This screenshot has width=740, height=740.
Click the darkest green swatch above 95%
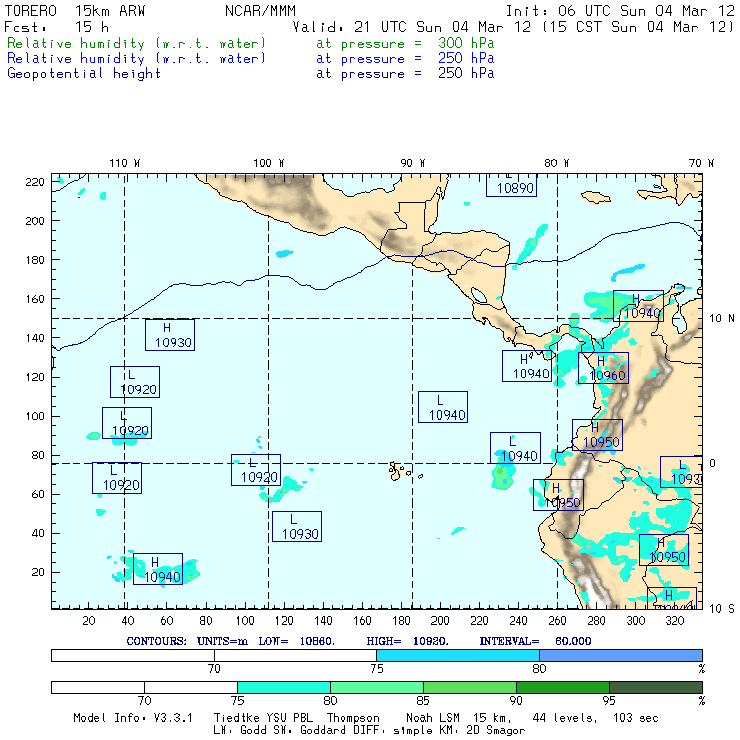(656, 687)
